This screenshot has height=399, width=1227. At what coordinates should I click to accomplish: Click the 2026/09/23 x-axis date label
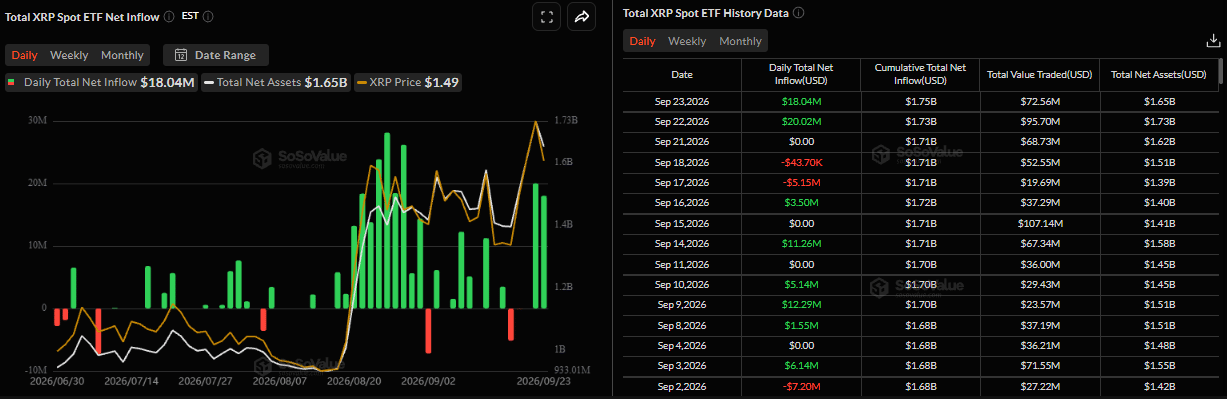pos(543,381)
